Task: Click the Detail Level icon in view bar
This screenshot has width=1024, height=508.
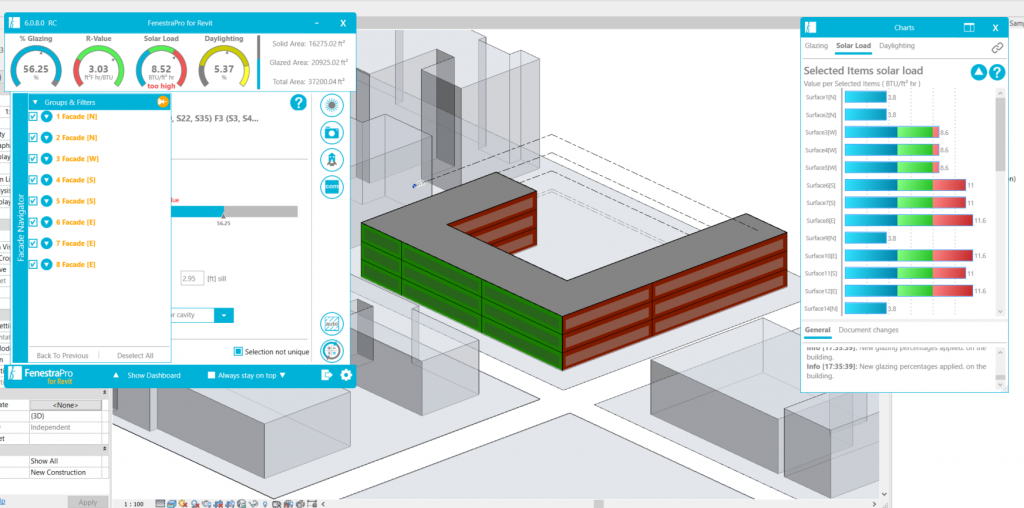Action: (160, 503)
